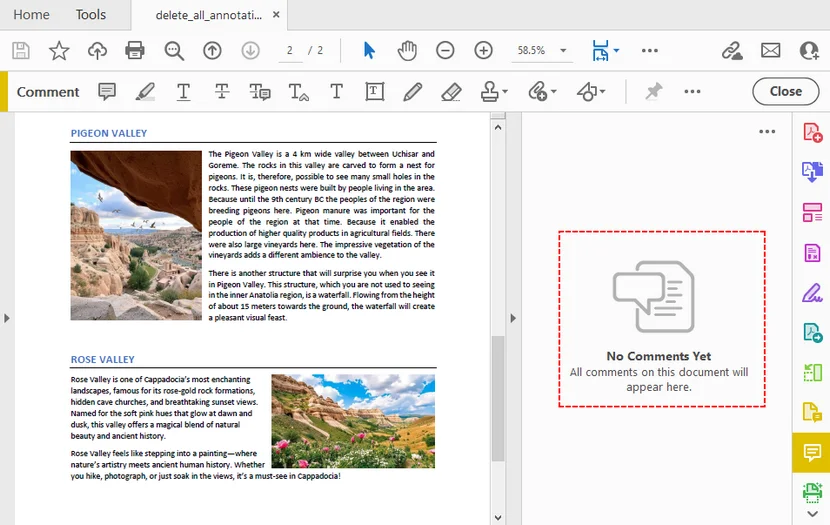
Task: Expand the left navigation pane arrow
Action: tap(6, 318)
